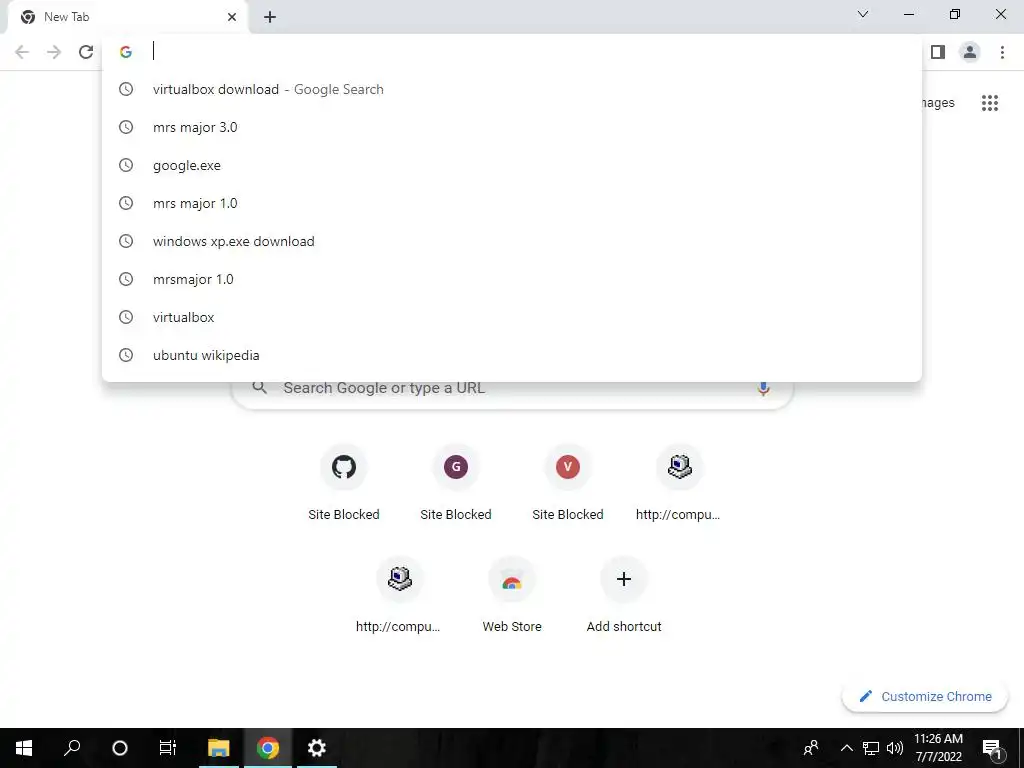Reload the page with the refresh icon
The height and width of the screenshot is (768, 1024).
86,52
